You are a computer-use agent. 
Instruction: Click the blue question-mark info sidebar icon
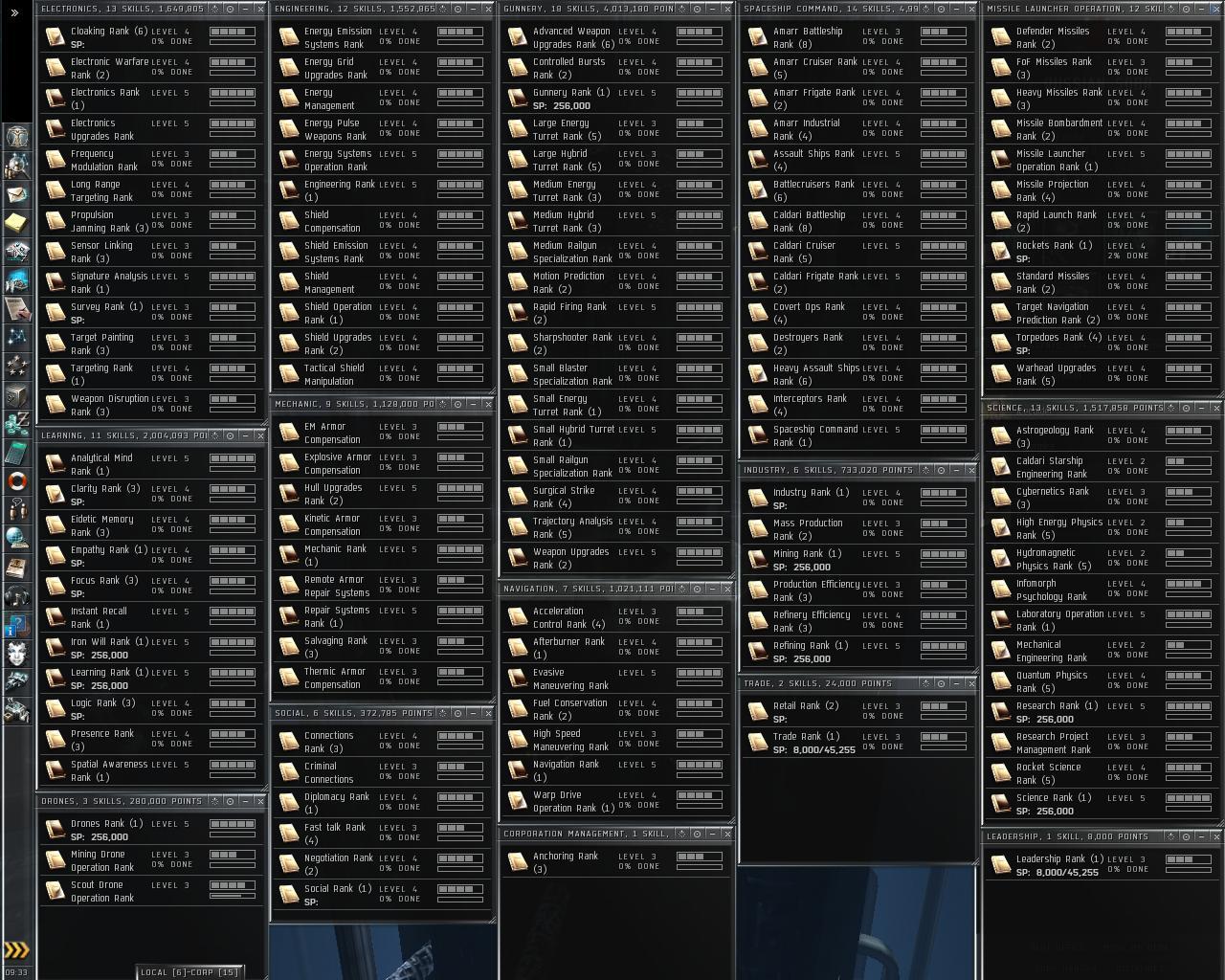click(x=17, y=626)
